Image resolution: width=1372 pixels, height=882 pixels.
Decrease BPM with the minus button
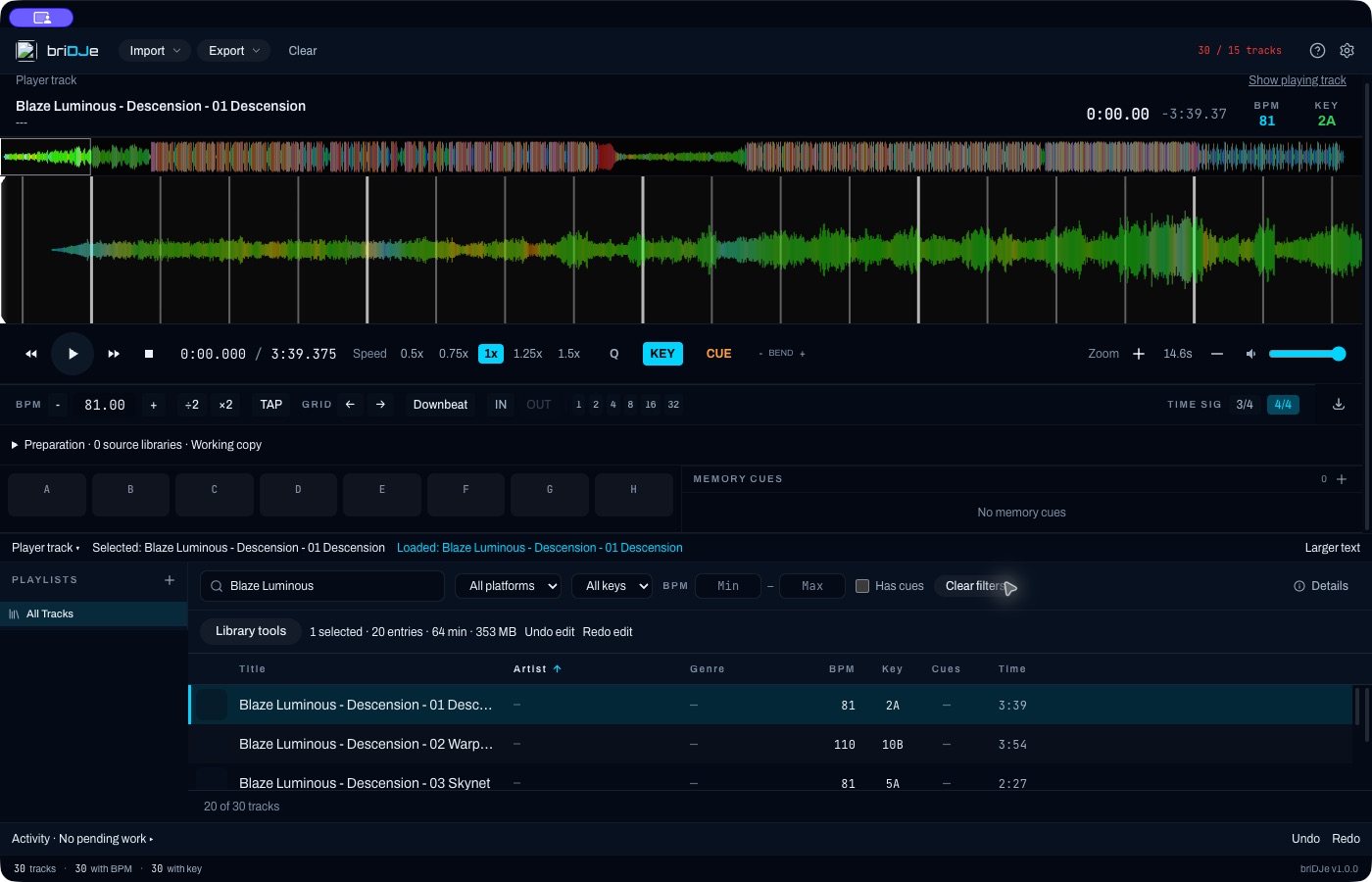[x=58, y=405]
